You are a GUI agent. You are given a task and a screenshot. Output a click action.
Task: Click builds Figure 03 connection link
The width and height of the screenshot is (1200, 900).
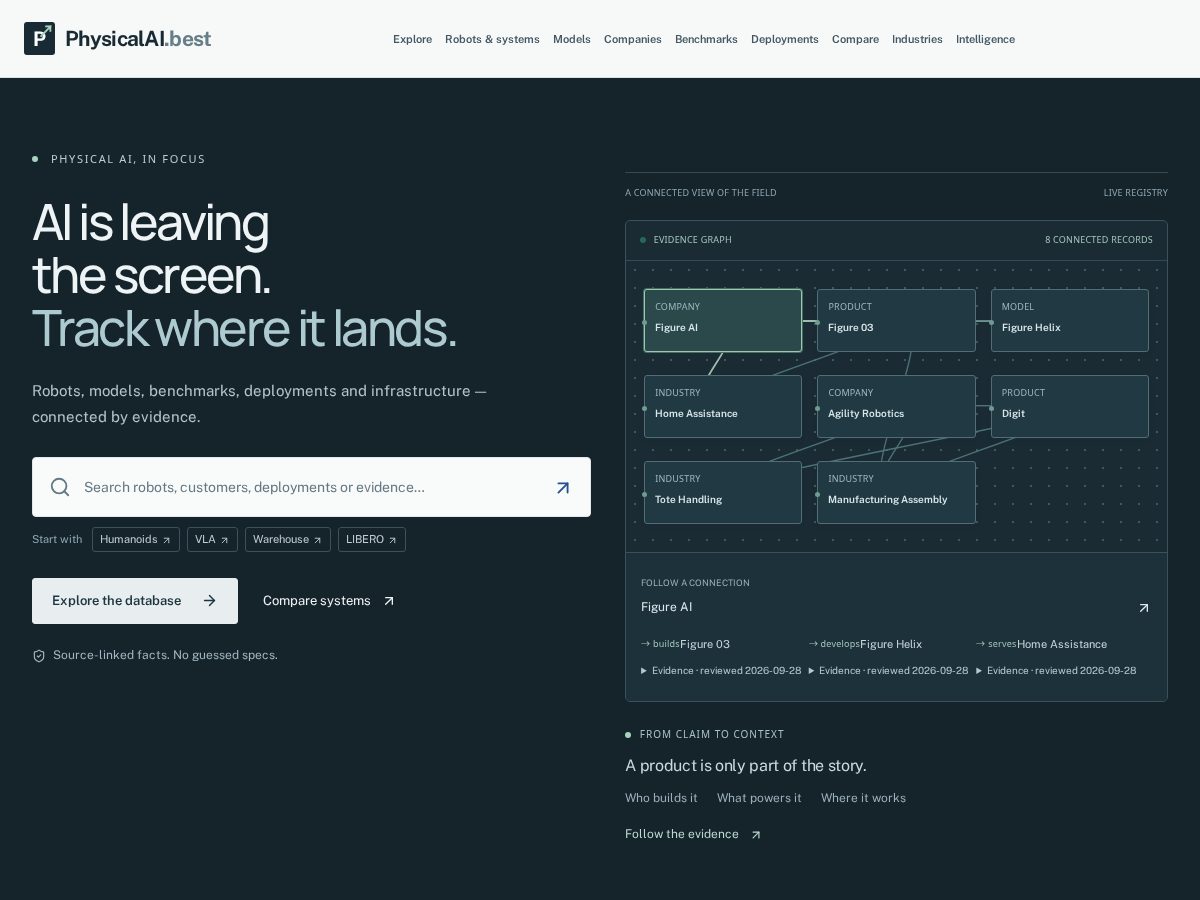pos(686,644)
